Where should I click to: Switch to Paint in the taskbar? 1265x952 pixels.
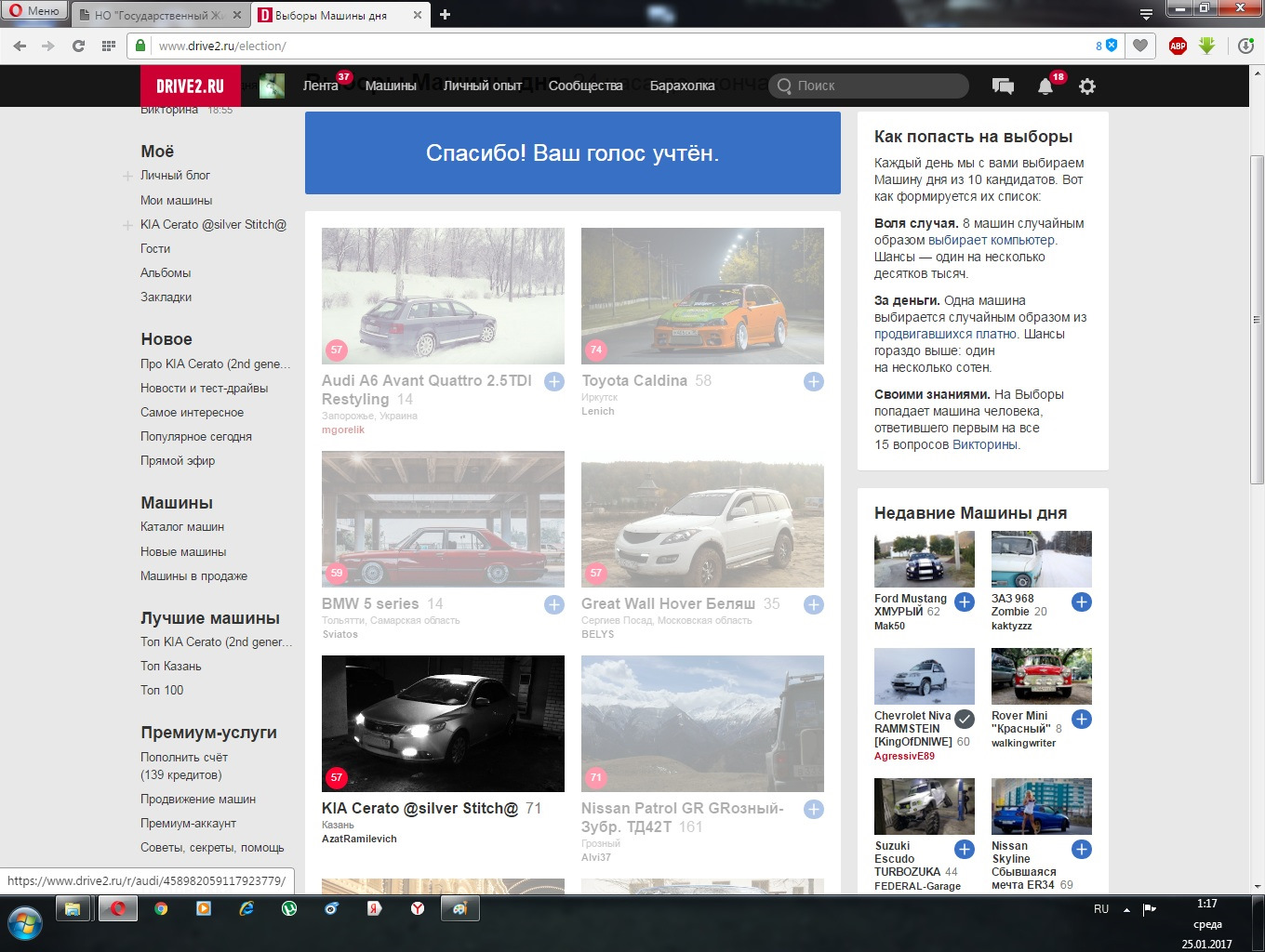459,908
